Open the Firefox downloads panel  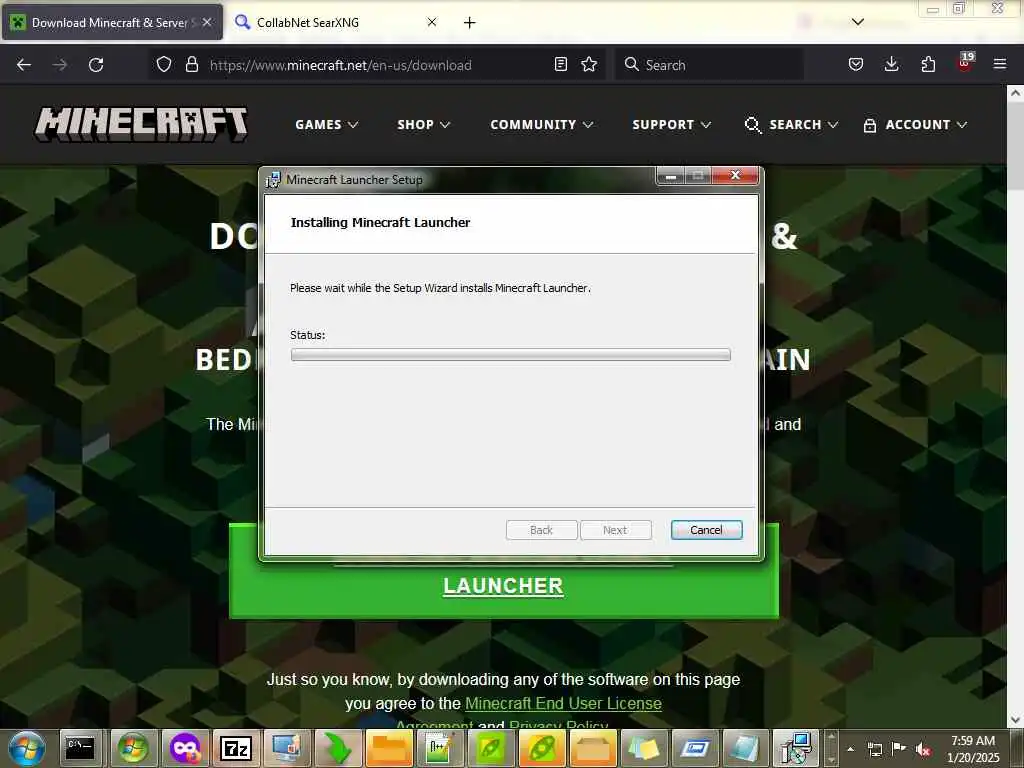pyautogui.click(x=891, y=64)
